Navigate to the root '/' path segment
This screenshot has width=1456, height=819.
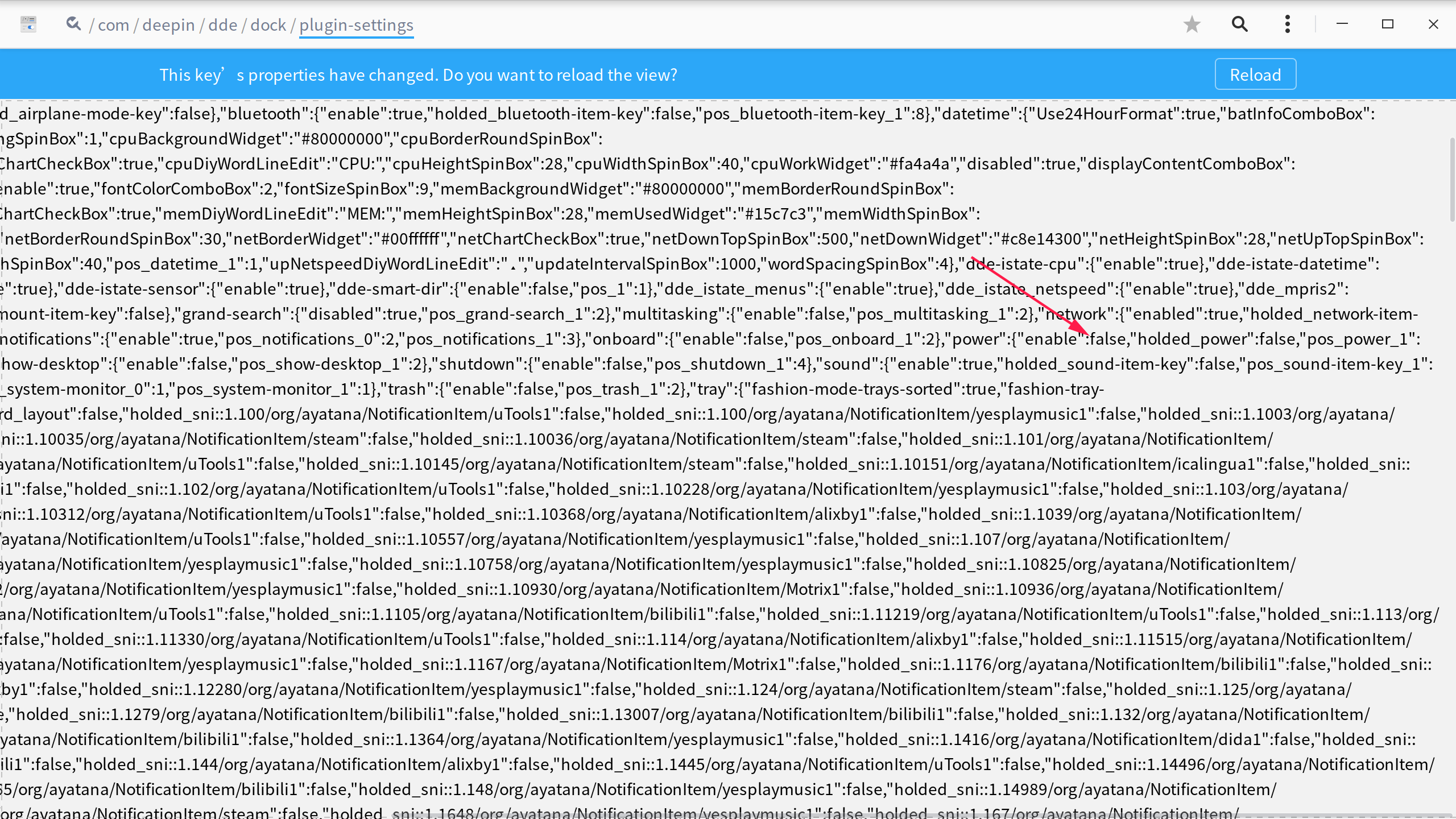point(91,25)
